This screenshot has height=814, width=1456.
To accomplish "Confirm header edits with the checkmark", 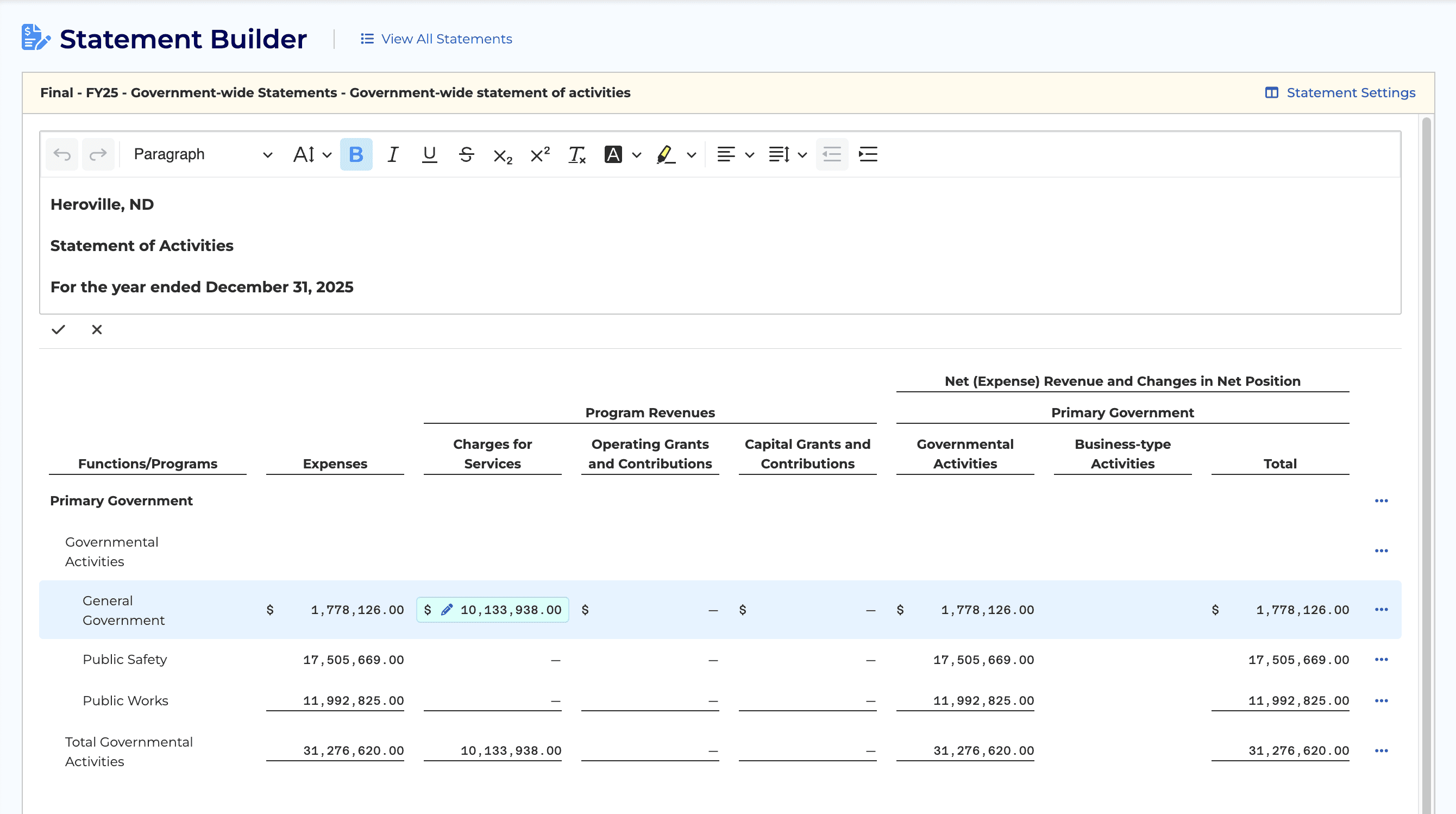I will click(x=58, y=329).
